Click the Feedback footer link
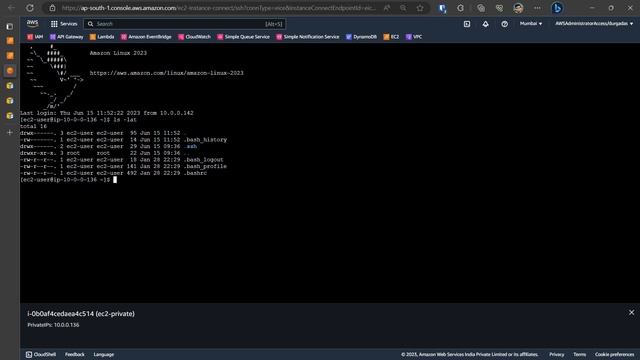 coord(75,354)
